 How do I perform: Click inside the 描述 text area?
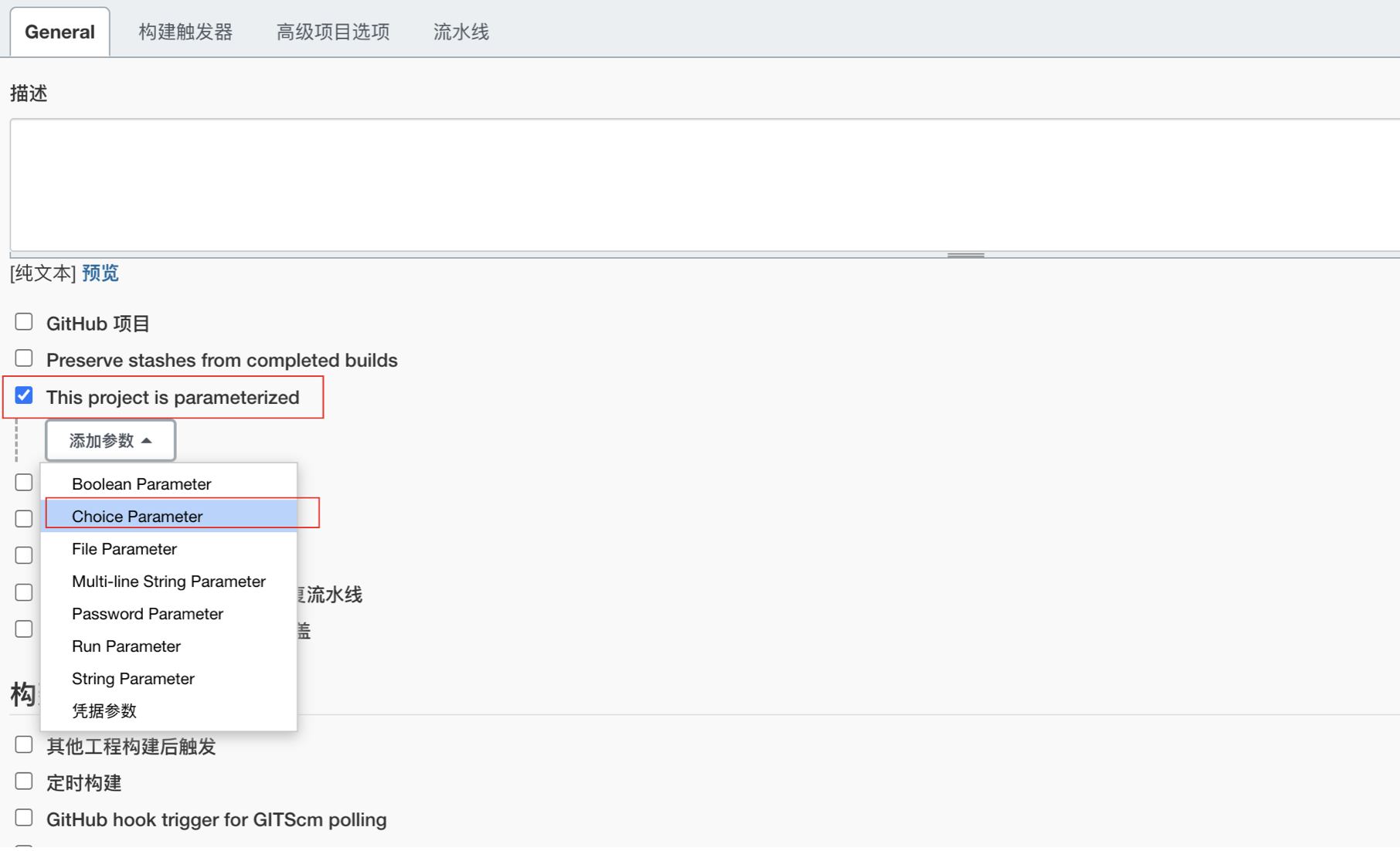tap(695, 185)
